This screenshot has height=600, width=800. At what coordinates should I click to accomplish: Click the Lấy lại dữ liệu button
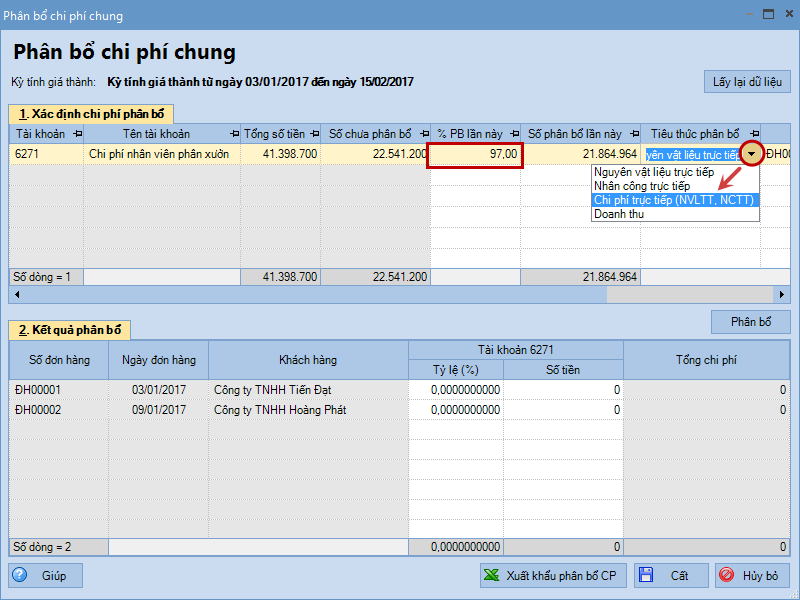click(x=747, y=81)
